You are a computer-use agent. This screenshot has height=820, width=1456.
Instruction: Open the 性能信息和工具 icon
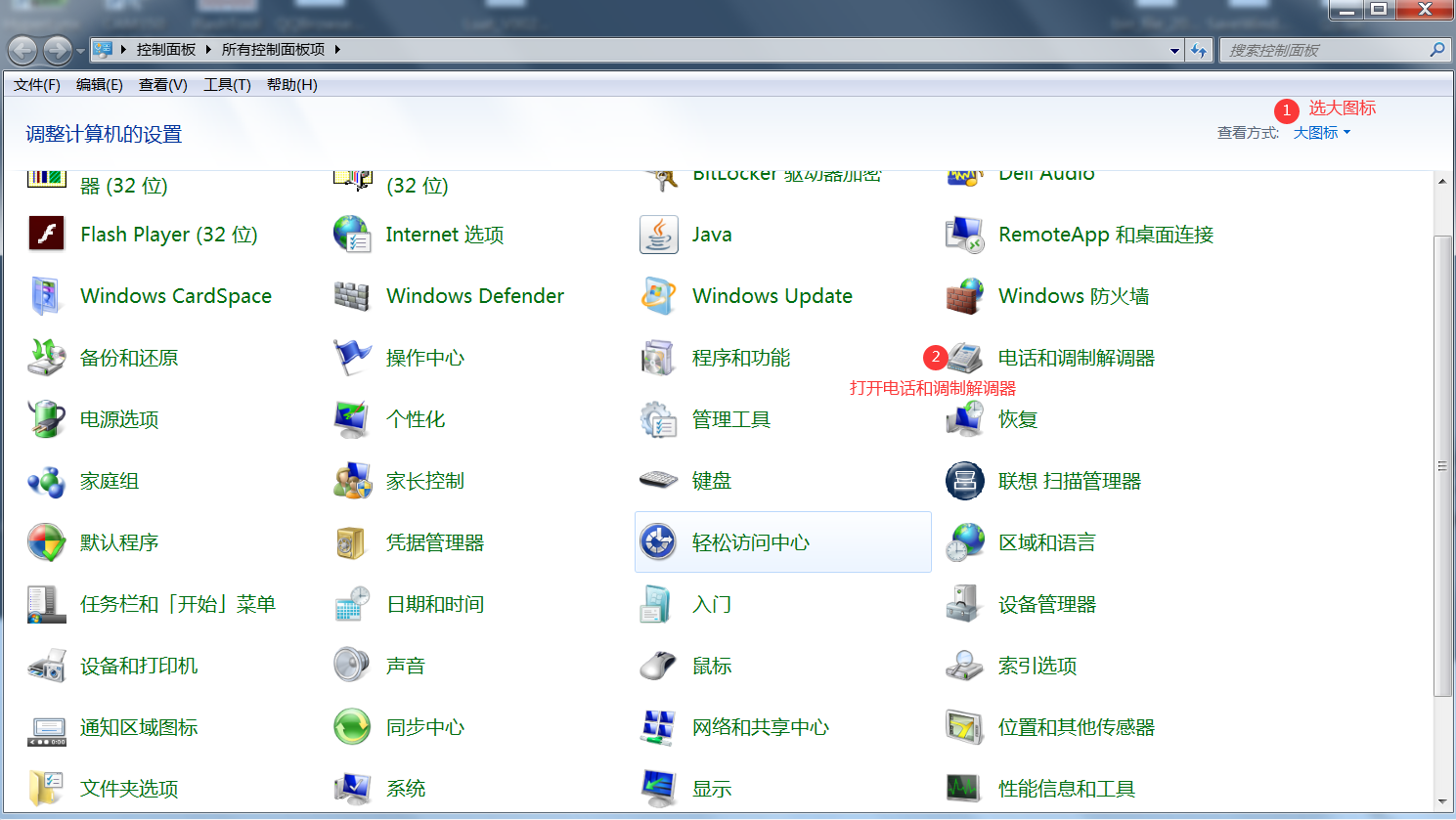965,789
